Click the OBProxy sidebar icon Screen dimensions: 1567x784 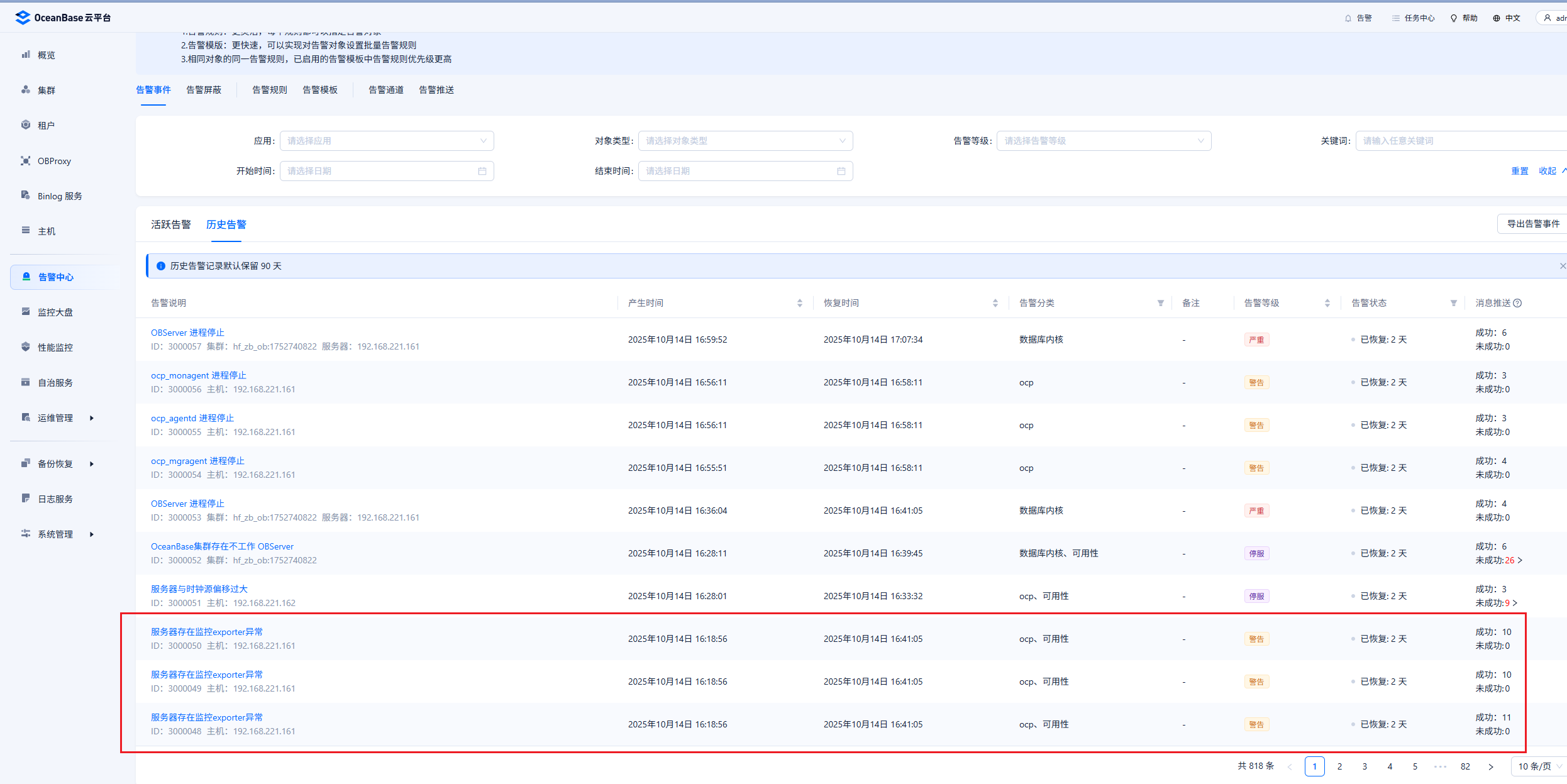click(x=26, y=160)
